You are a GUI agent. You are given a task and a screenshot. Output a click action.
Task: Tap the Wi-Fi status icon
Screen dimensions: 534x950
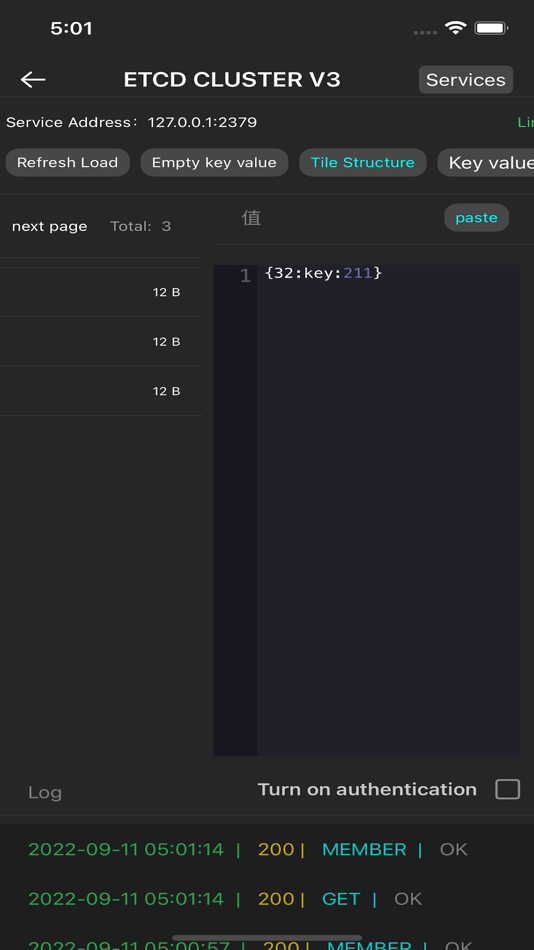tap(455, 28)
